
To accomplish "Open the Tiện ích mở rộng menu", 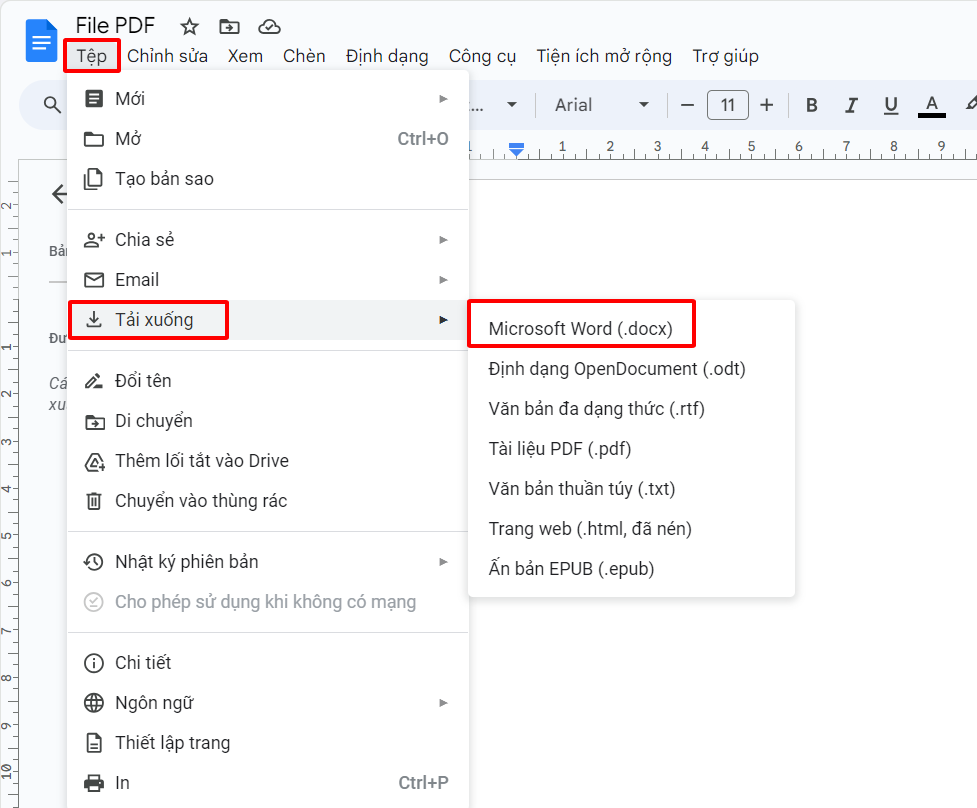I will (x=604, y=56).
